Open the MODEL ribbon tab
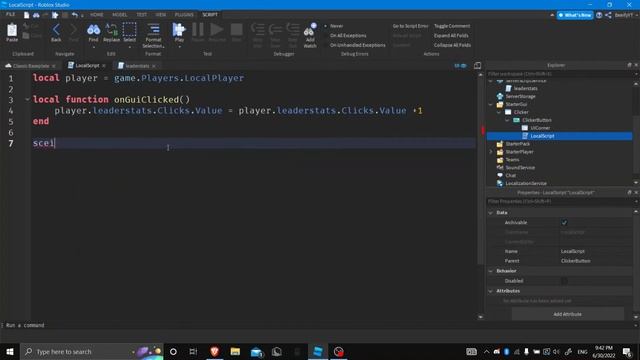This screenshot has width=640, height=360. coord(120,15)
